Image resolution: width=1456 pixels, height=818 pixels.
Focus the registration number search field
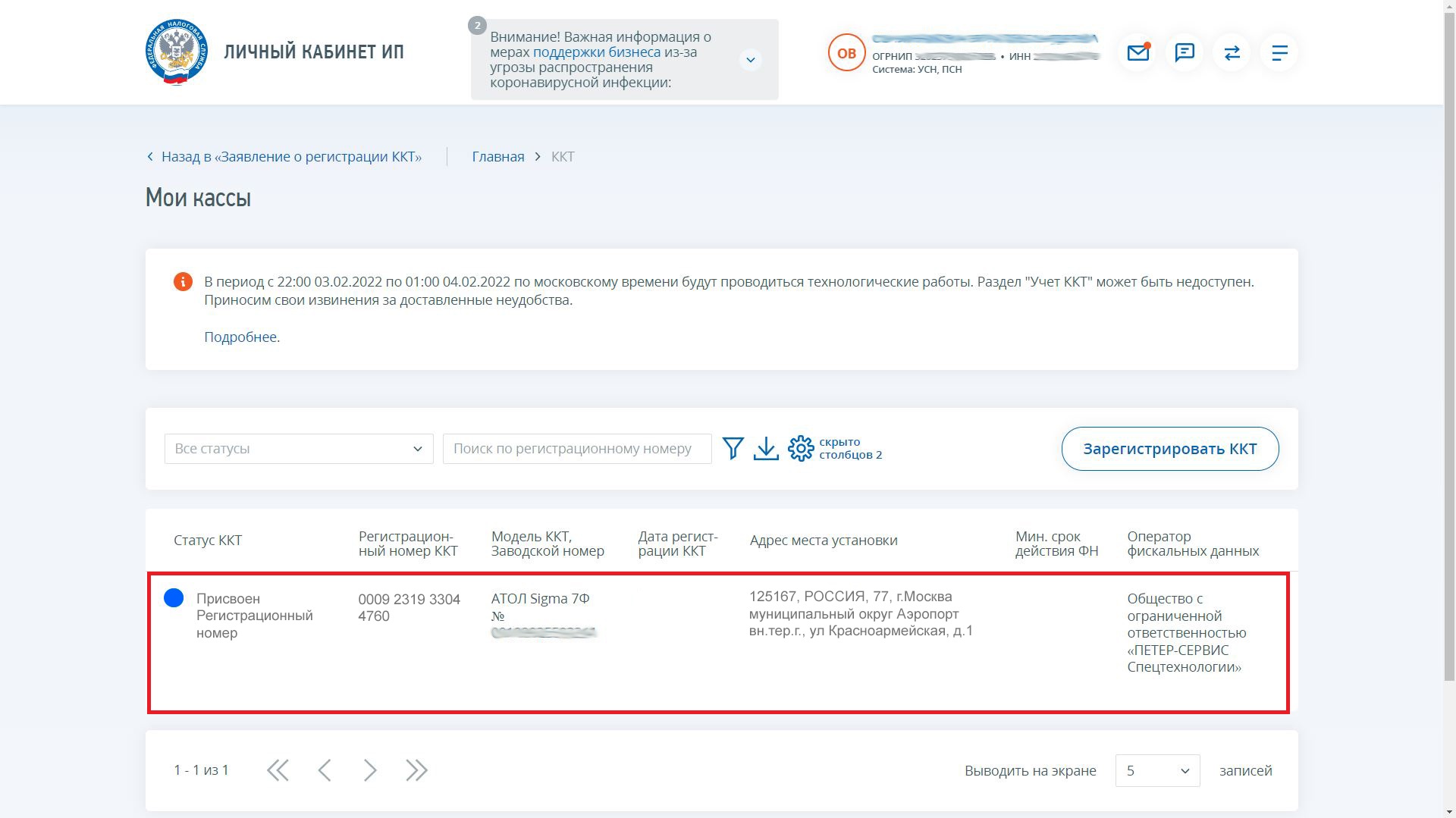click(x=576, y=449)
